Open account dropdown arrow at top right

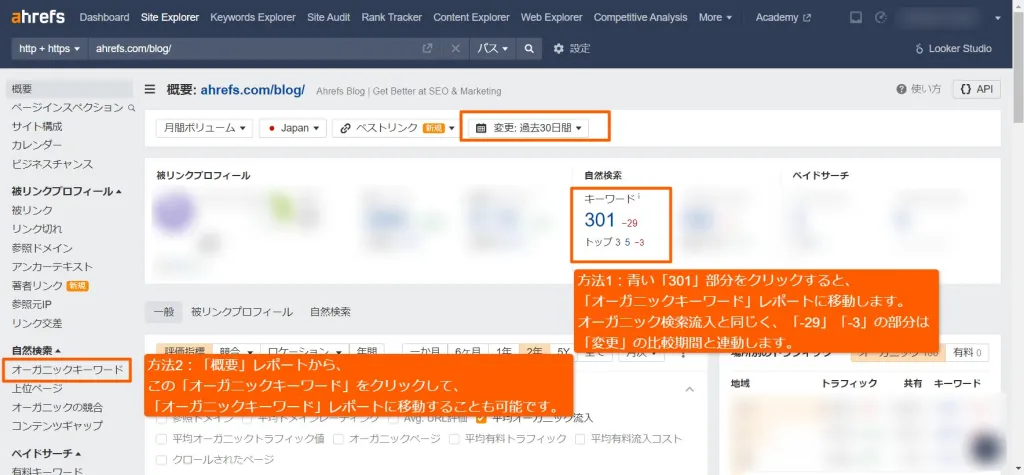997,18
